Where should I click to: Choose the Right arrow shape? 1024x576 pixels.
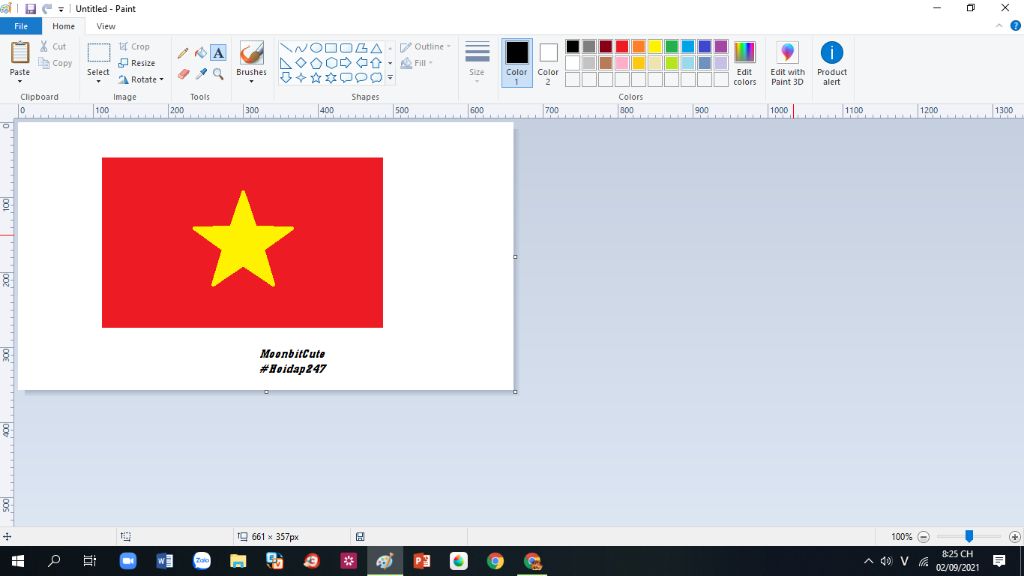346,63
